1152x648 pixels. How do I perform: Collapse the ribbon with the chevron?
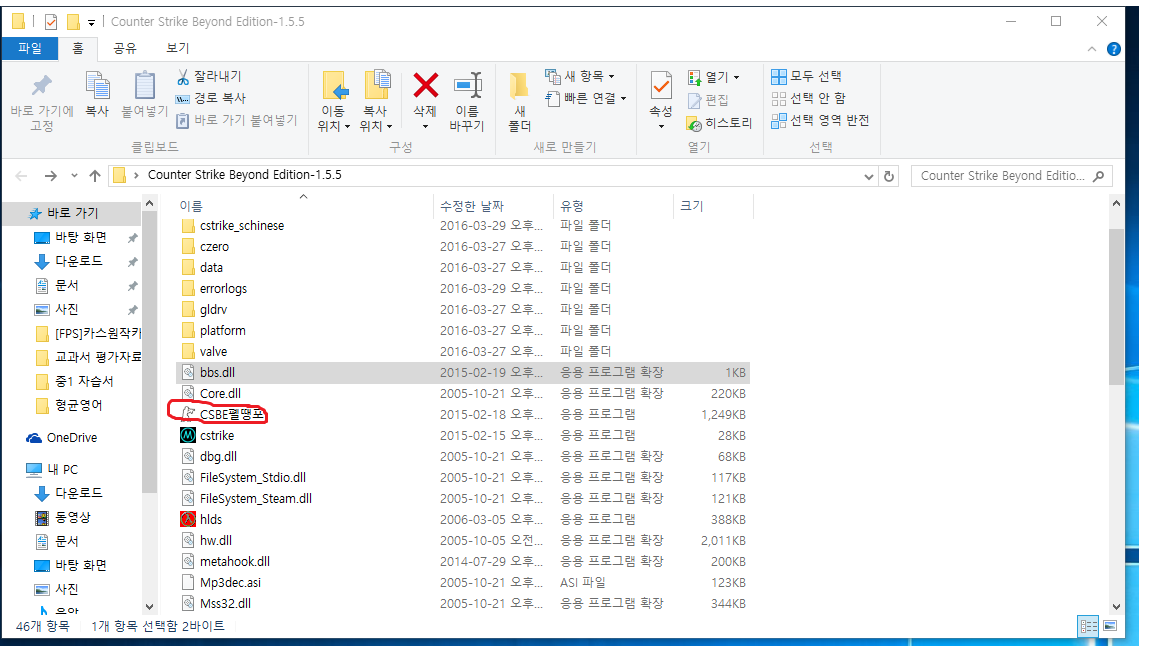click(x=1092, y=49)
